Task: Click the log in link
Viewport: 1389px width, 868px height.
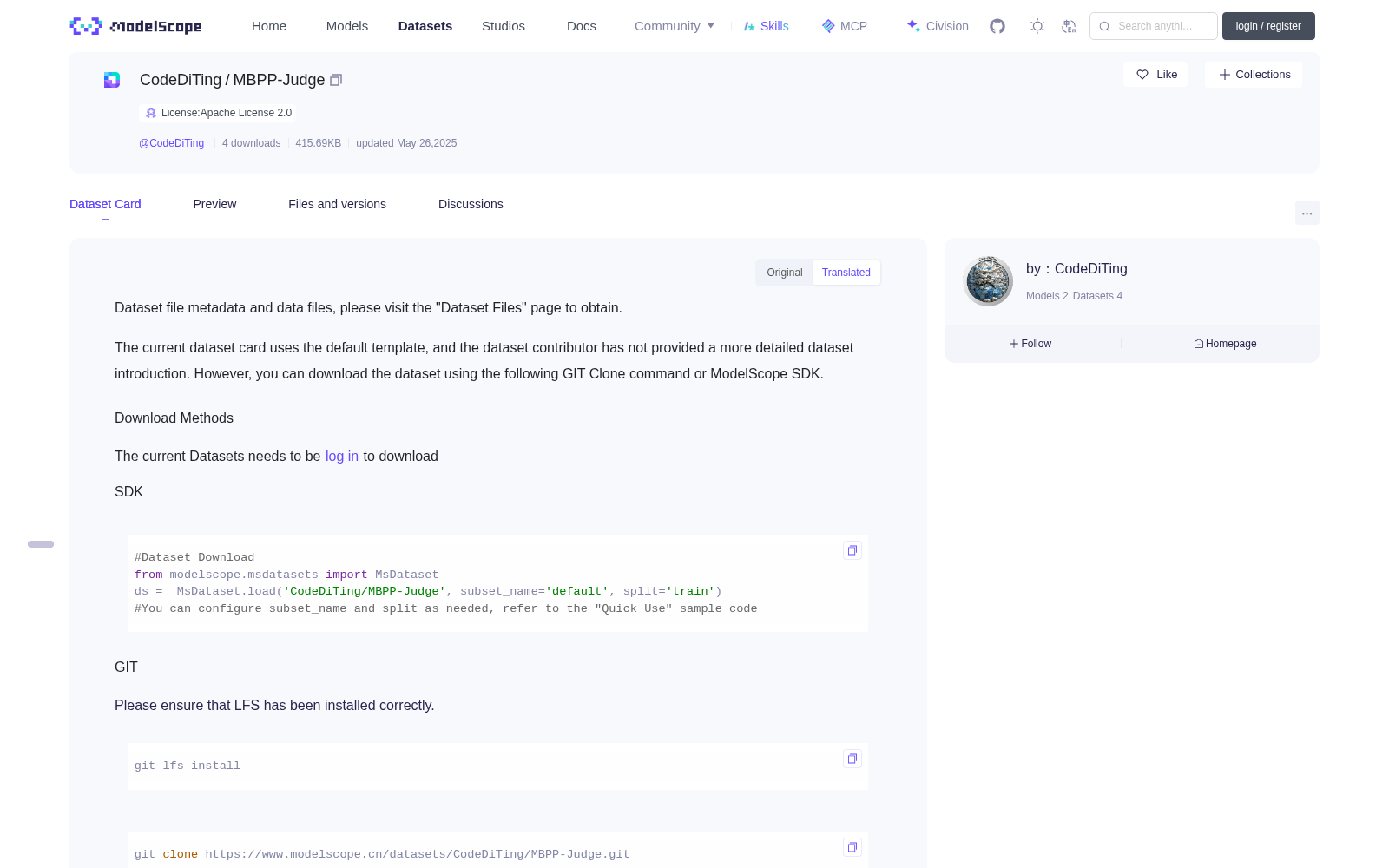Action: click(x=342, y=457)
